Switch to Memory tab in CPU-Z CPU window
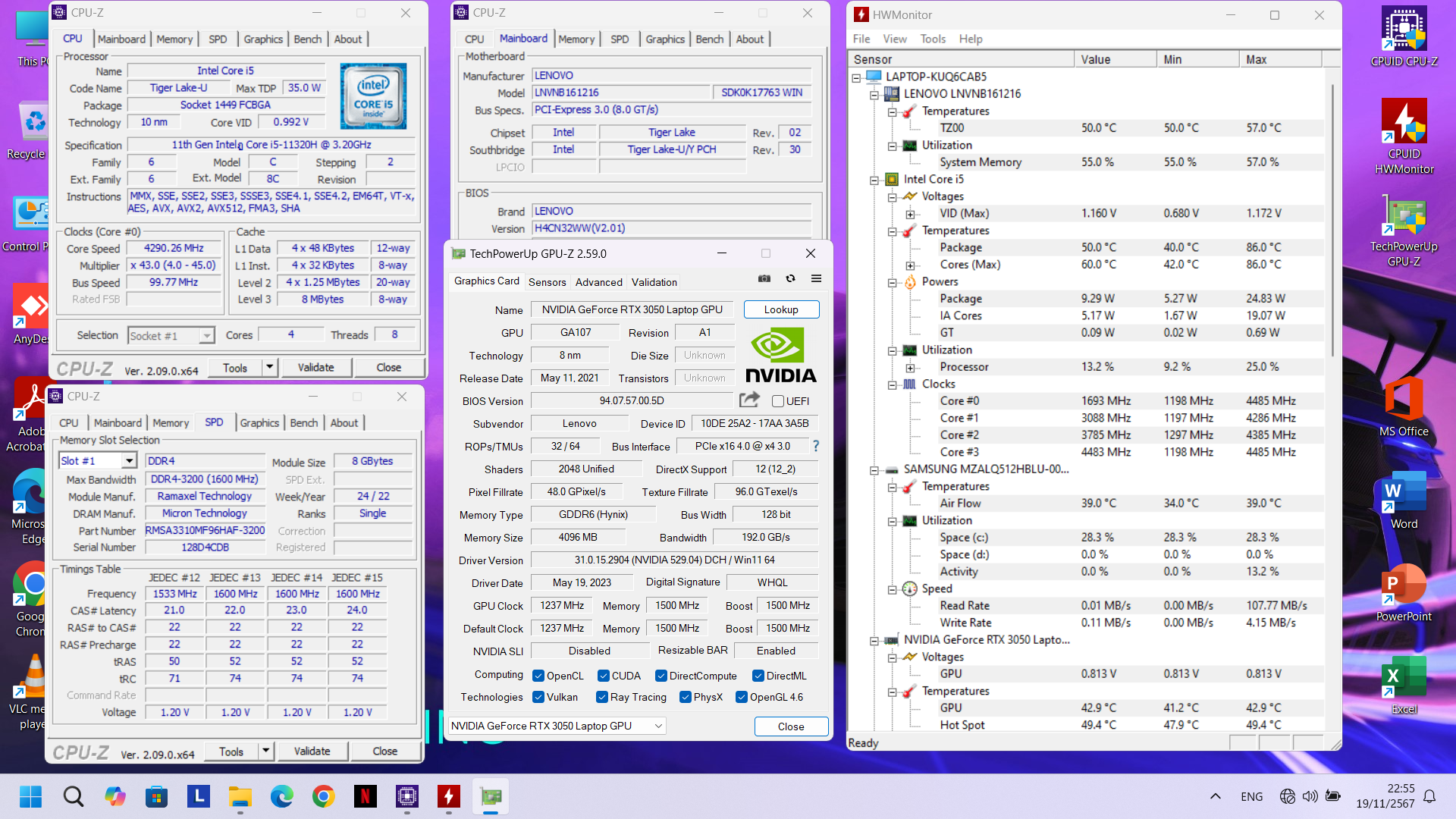The image size is (1456, 819). [x=174, y=39]
